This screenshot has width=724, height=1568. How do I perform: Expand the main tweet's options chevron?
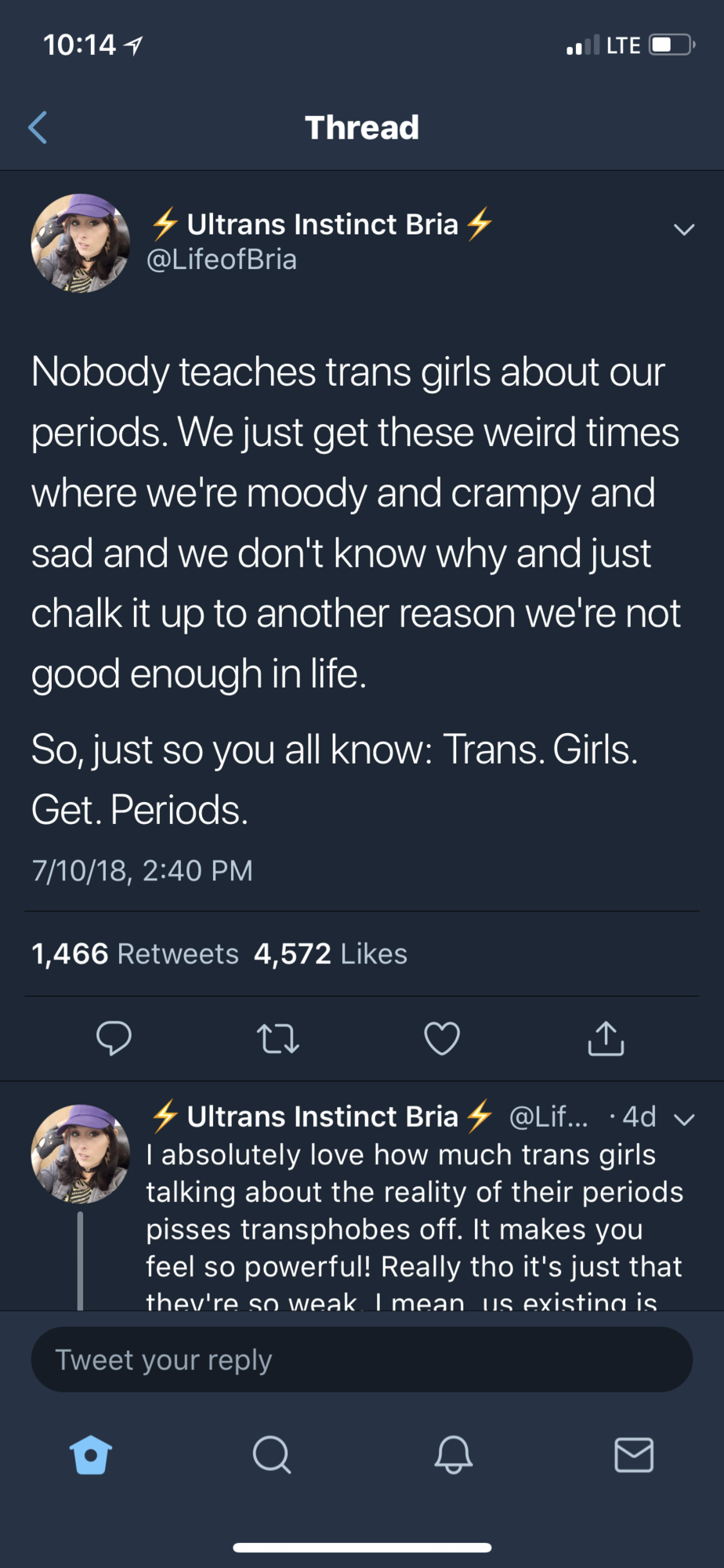[684, 230]
